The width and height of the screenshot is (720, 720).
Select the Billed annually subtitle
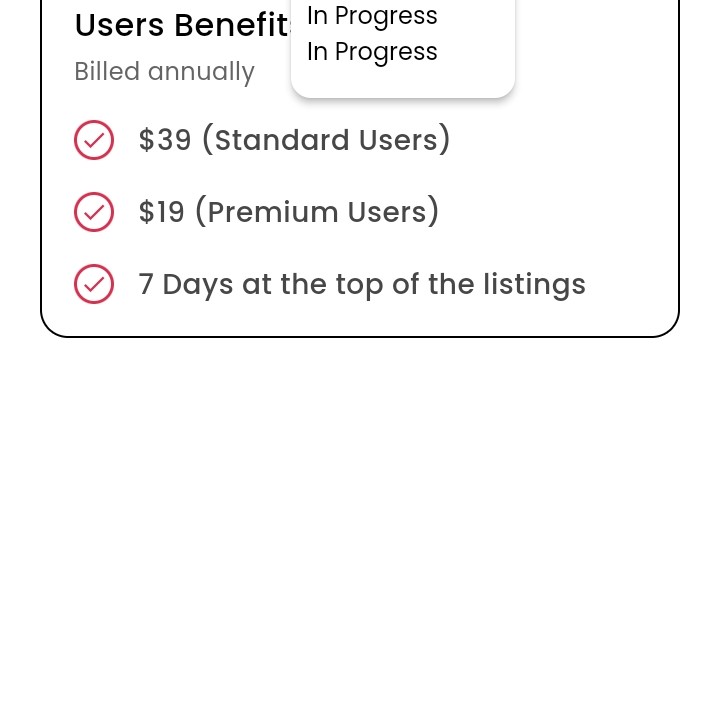click(164, 72)
